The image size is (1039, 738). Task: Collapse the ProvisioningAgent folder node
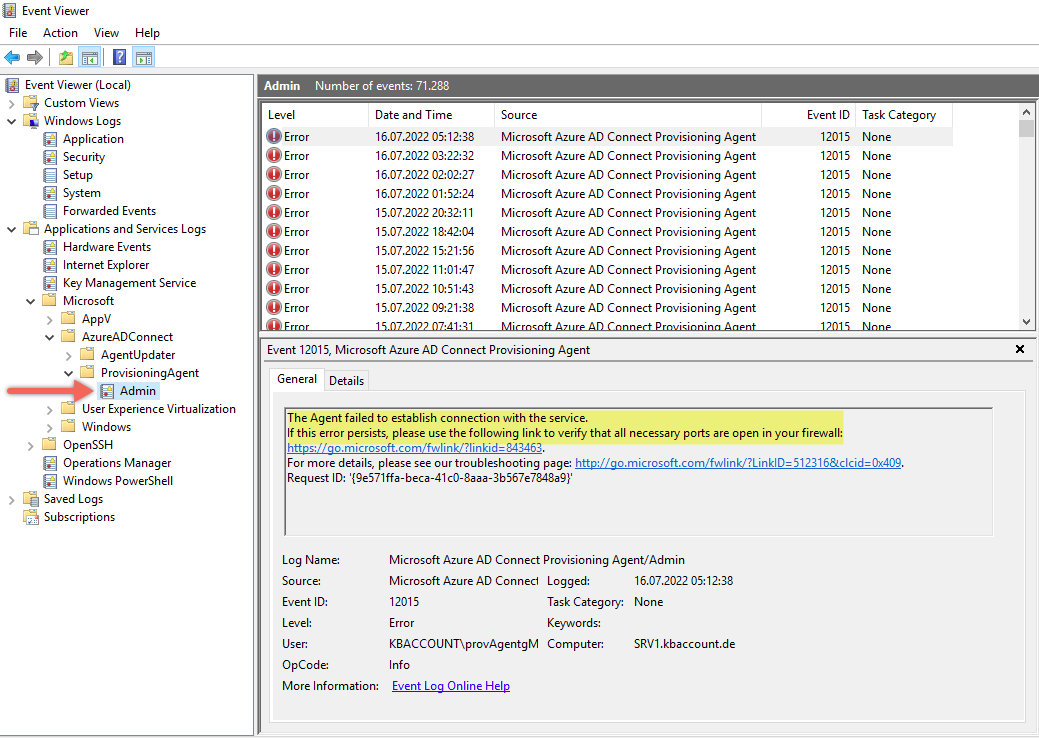click(x=68, y=373)
